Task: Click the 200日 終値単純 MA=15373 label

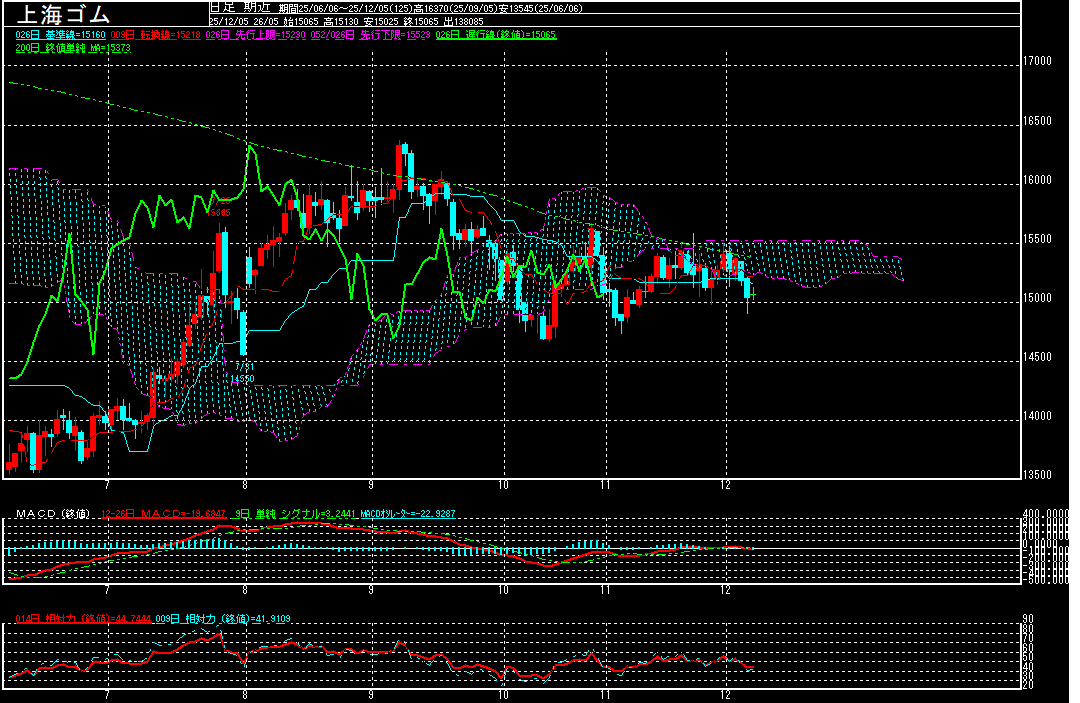Action: pos(73,47)
